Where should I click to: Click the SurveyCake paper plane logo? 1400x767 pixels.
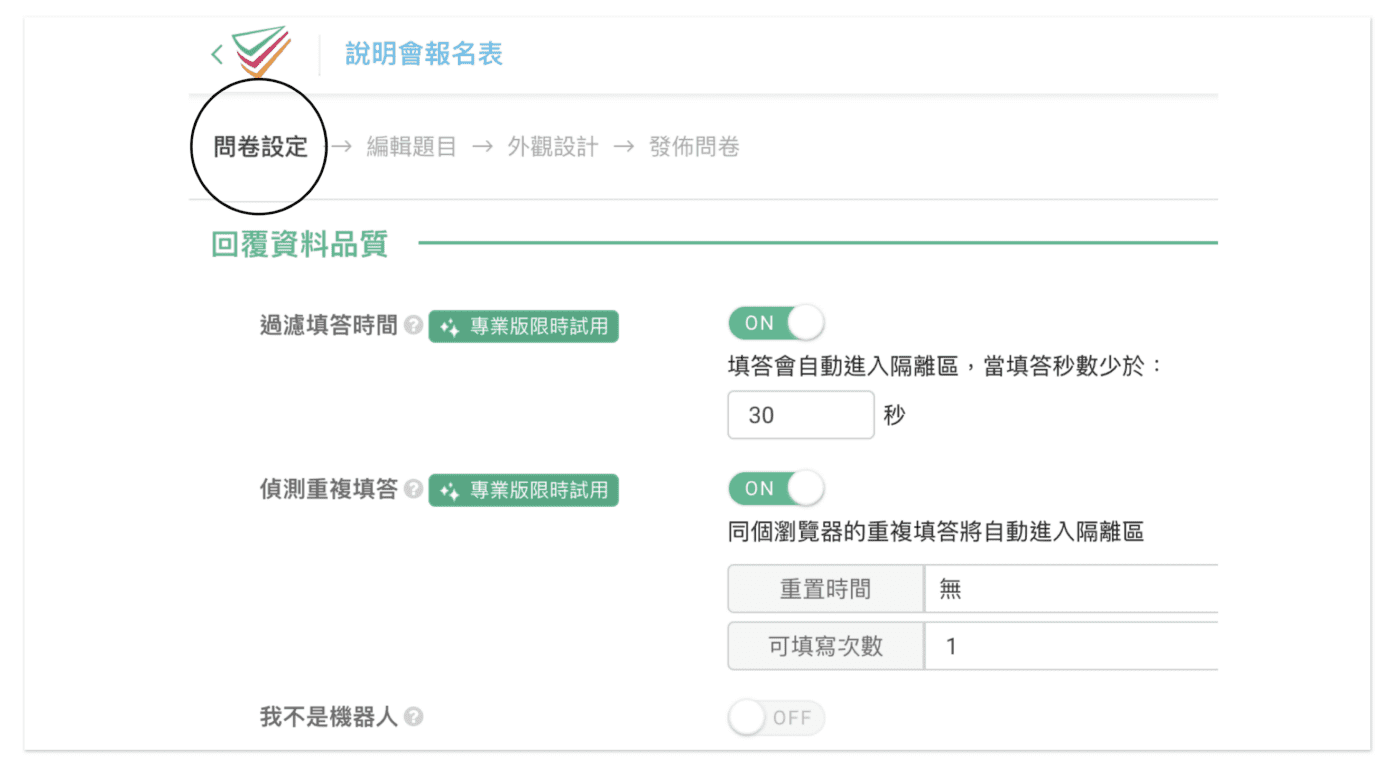point(261,51)
